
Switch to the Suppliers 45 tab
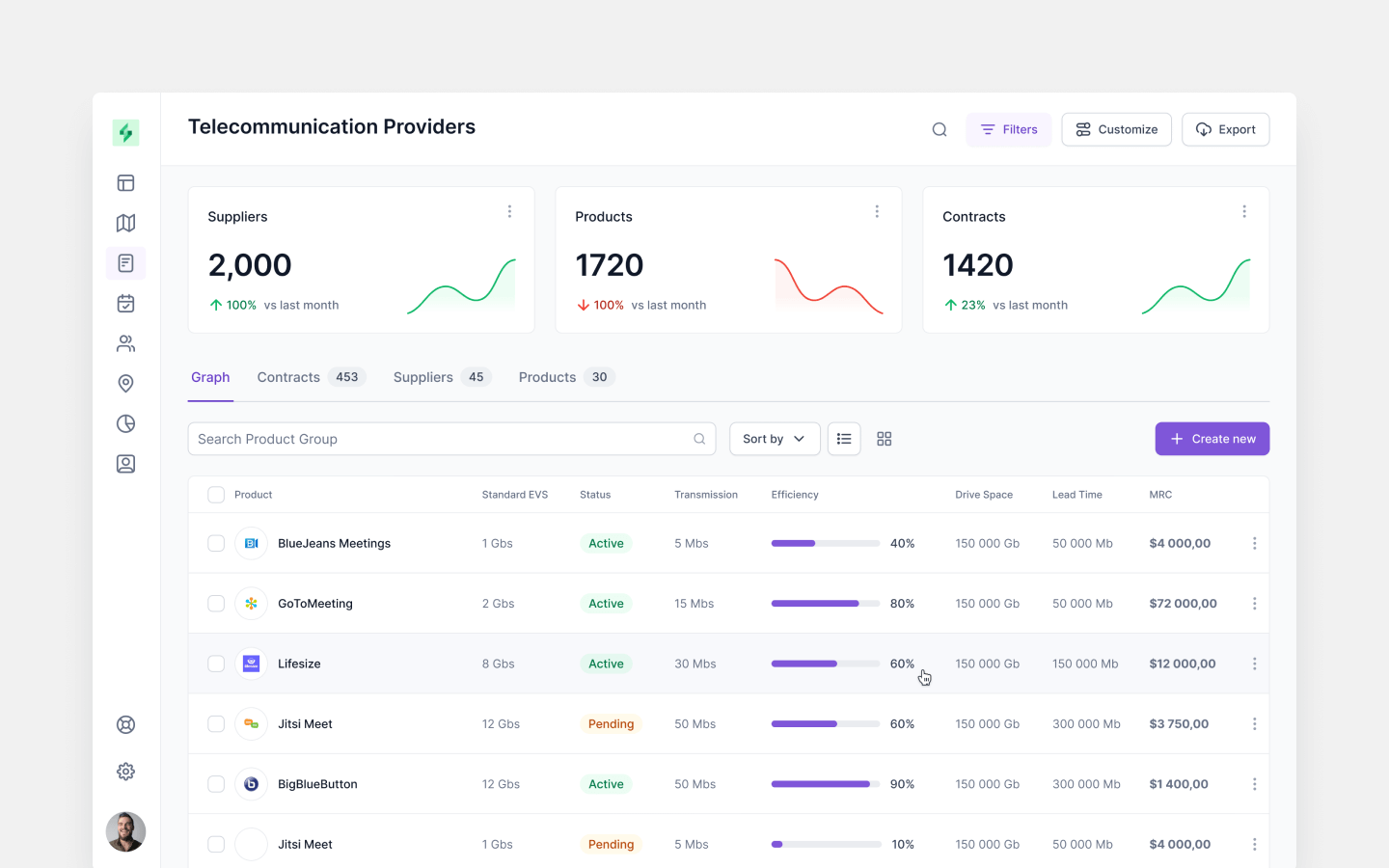click(443, 377)
